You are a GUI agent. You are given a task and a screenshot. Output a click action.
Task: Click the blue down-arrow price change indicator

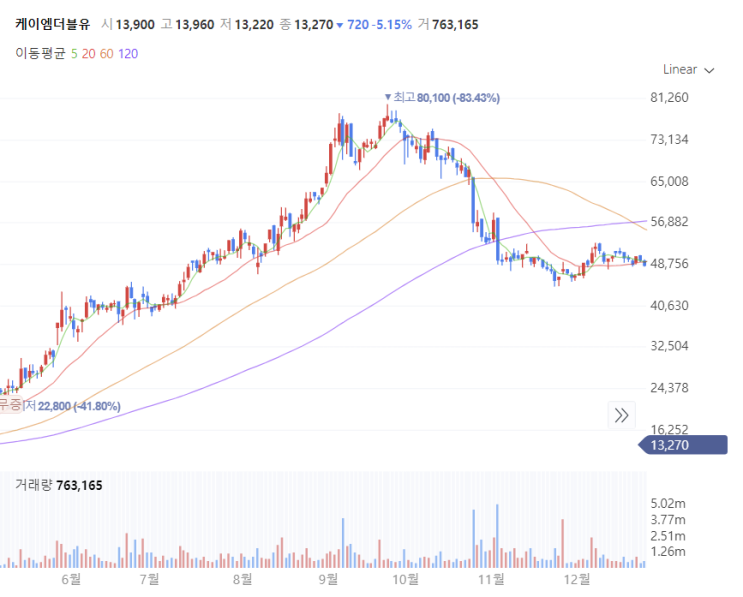click(341, 24)
